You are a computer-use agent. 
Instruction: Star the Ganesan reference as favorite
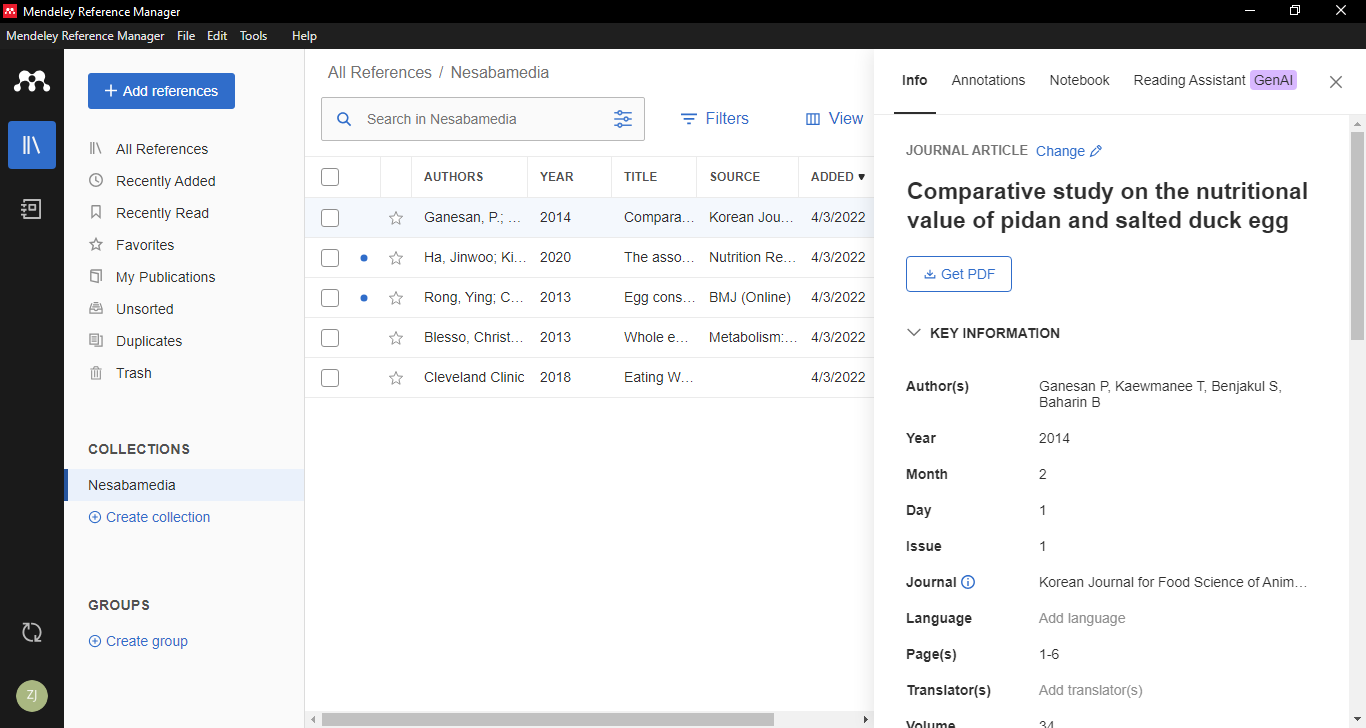pos(396,218)
